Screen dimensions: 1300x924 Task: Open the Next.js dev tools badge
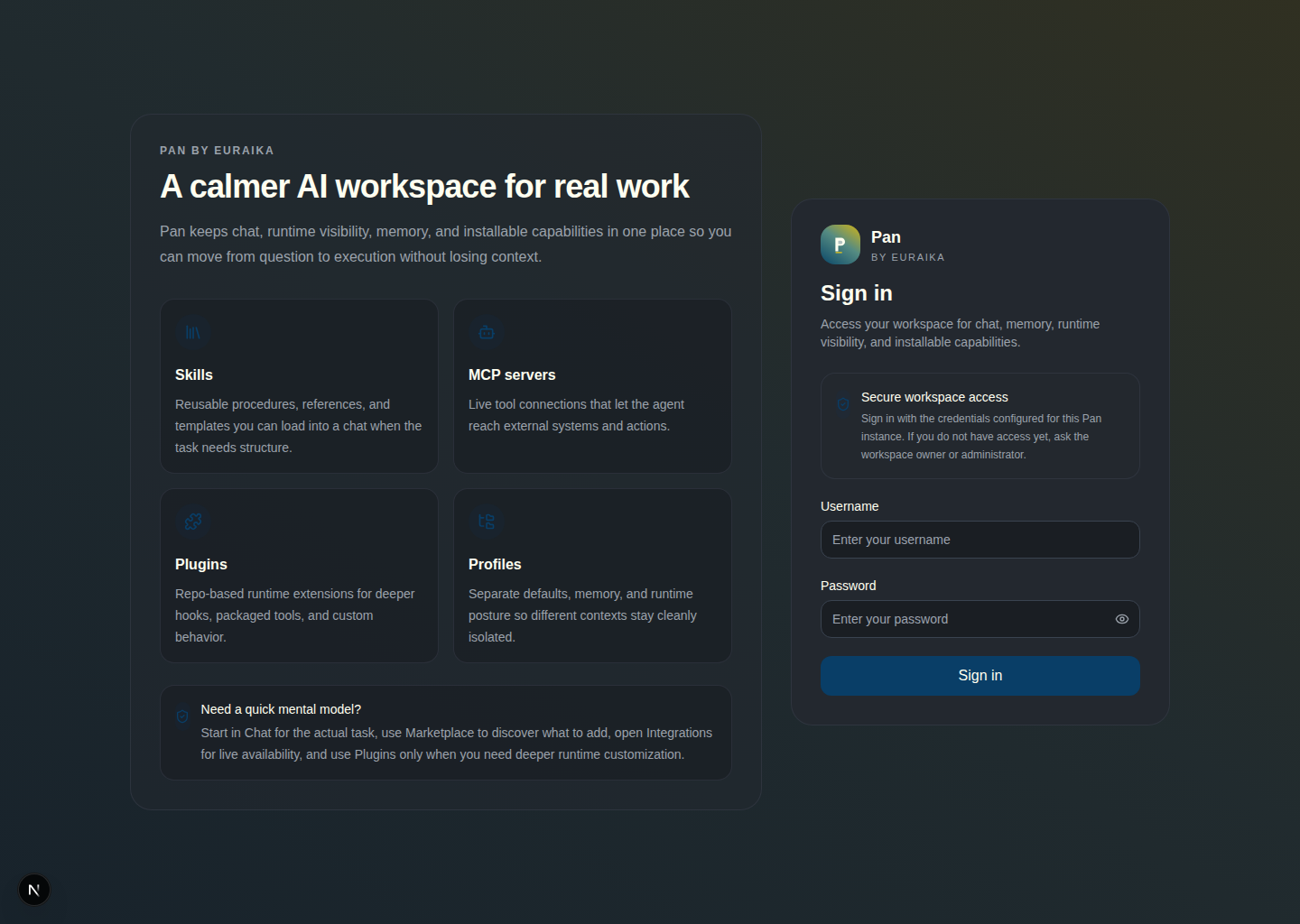(34, 890)
